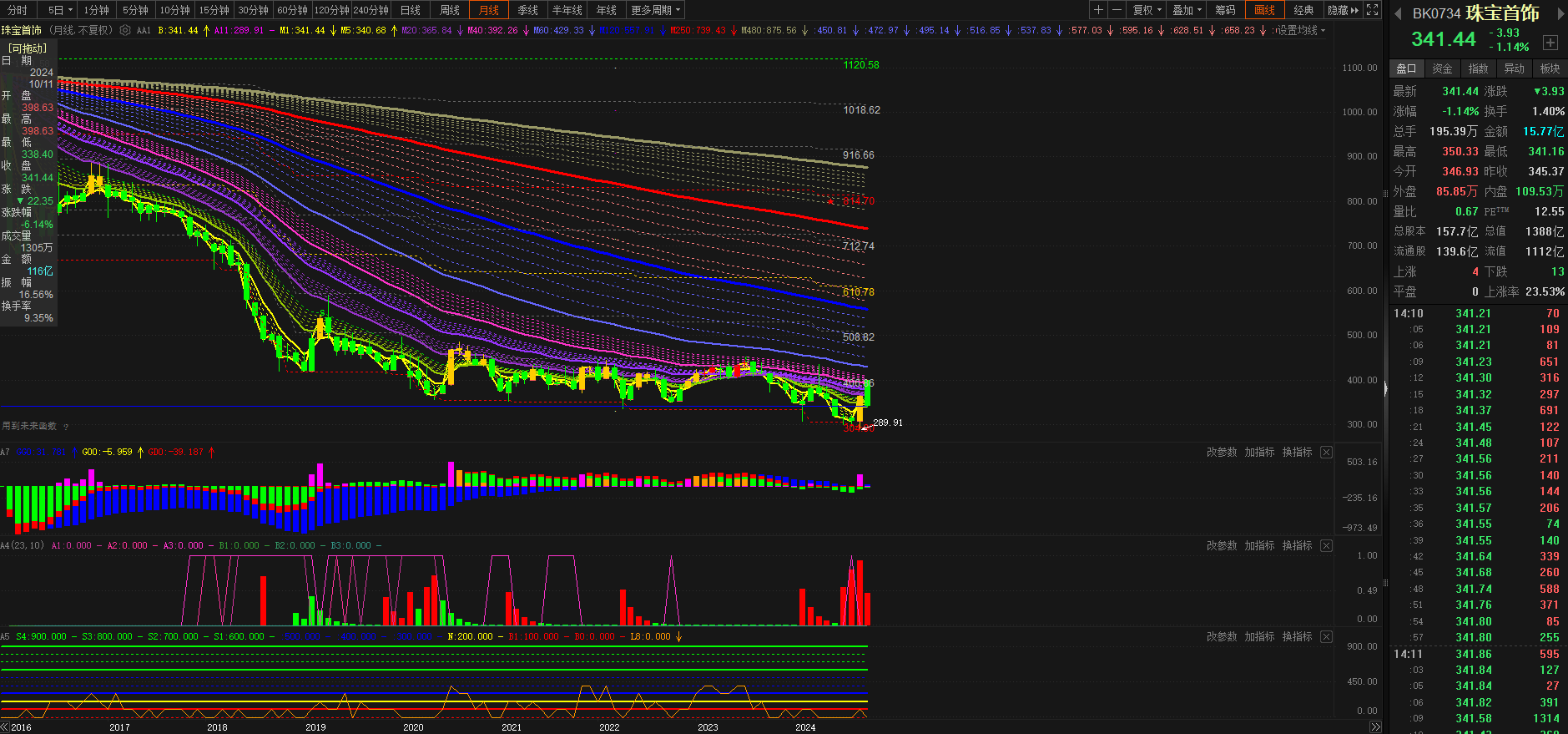Screen dimensions: 1568x734
Task: Switch to 周线 weekly chart
Action: (x=450, y=10)
